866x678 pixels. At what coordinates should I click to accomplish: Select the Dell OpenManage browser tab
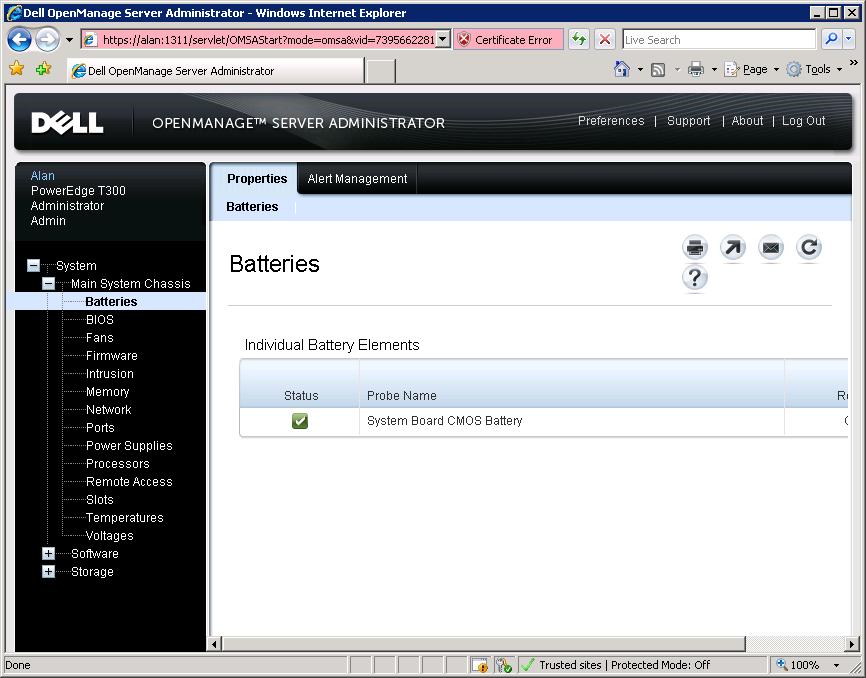pyautogui.click(x=215, y=71)
